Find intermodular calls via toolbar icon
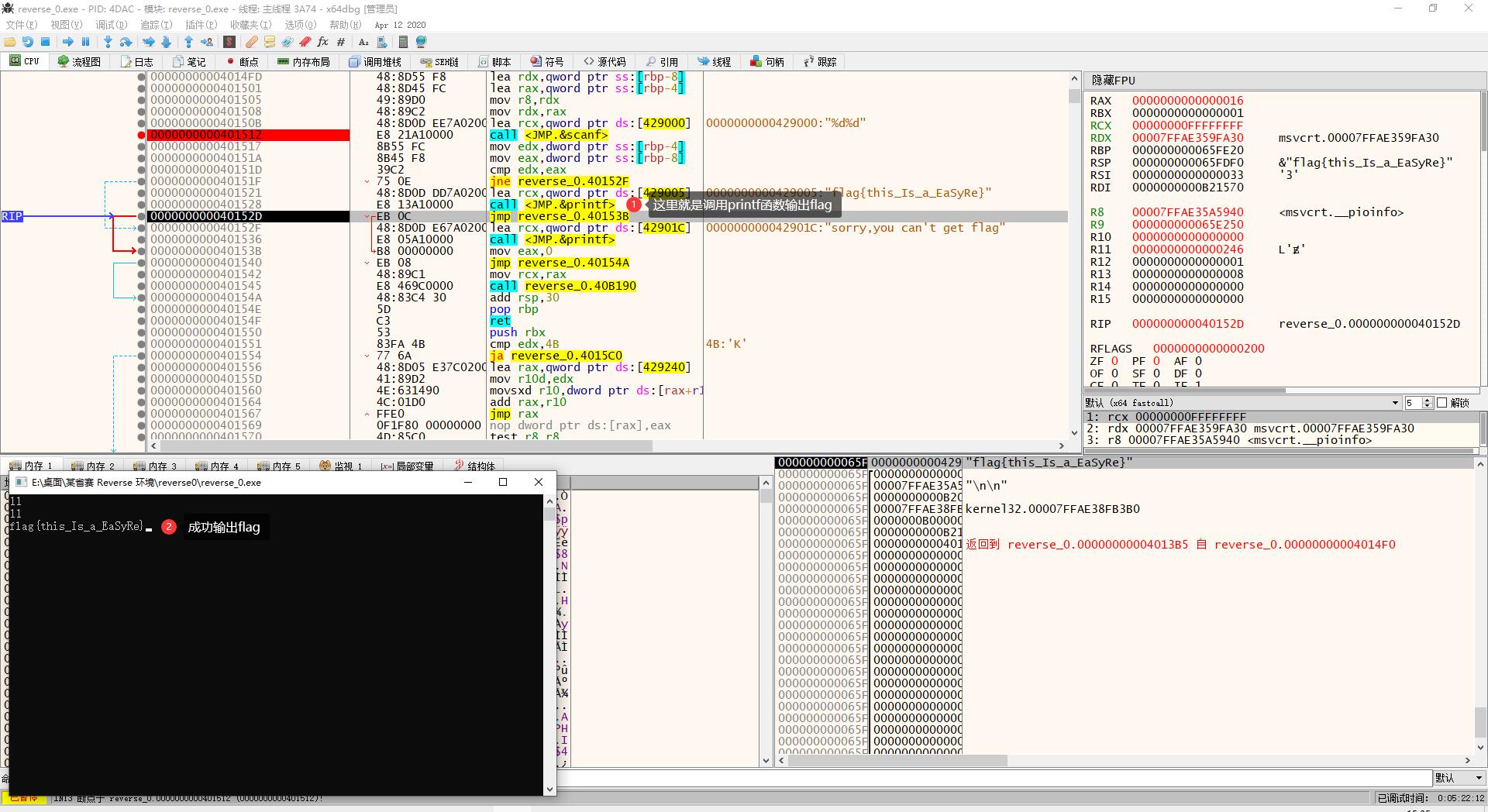The image size is (1488, 812). pos(381,42)
